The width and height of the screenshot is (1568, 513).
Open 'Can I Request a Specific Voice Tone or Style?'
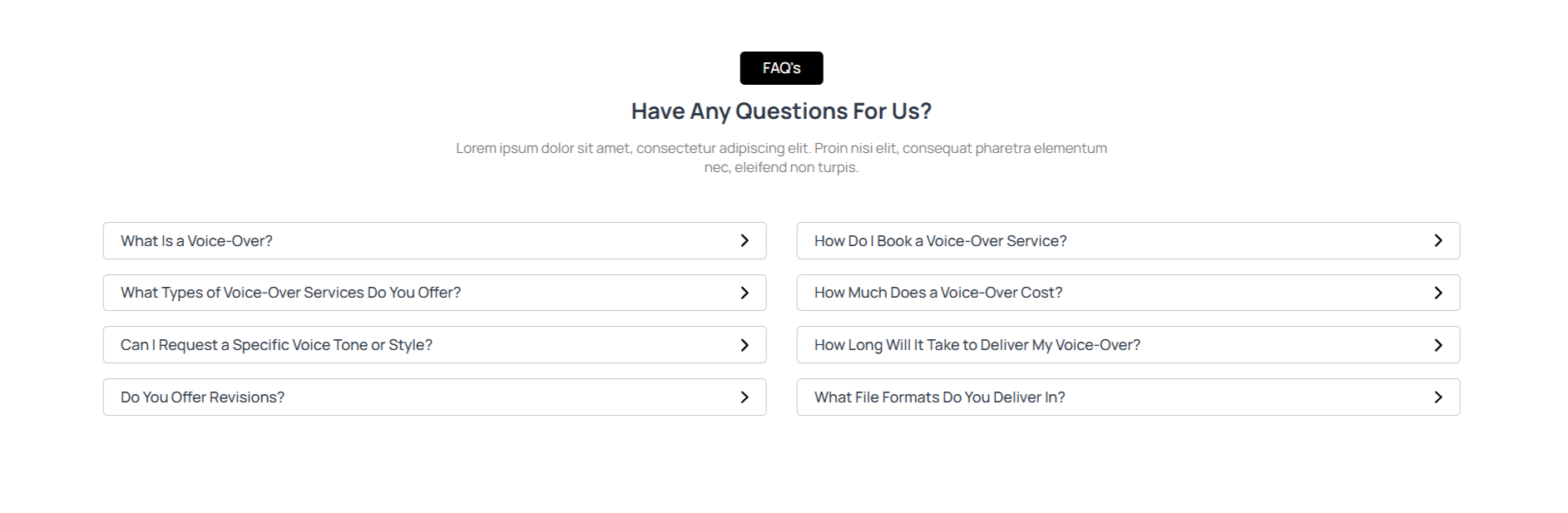tap(276, 345)
